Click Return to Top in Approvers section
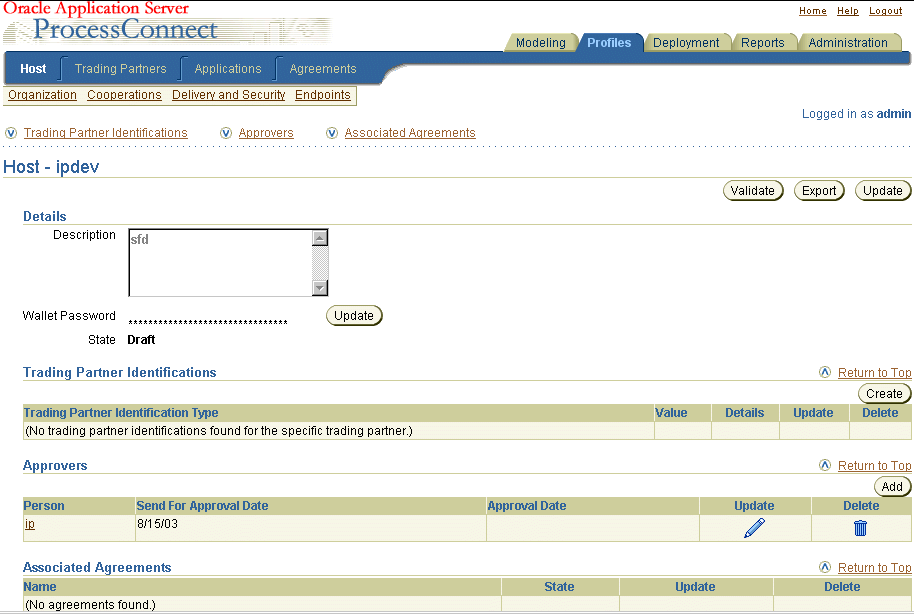The width and height of the screenshot is (914, 614). 874,465
